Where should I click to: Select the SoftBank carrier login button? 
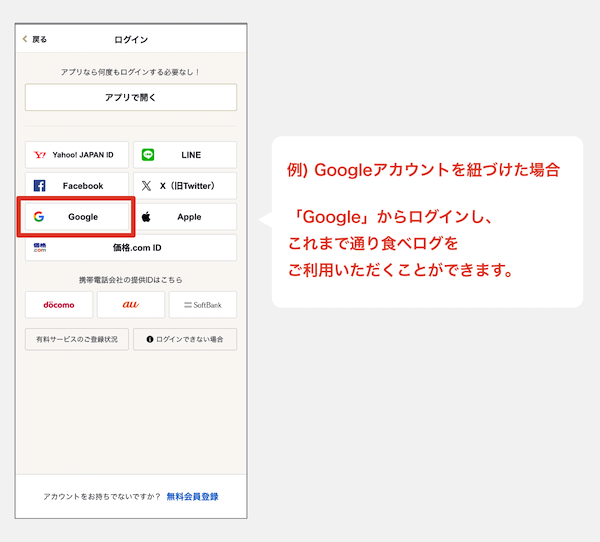(203, 304)
